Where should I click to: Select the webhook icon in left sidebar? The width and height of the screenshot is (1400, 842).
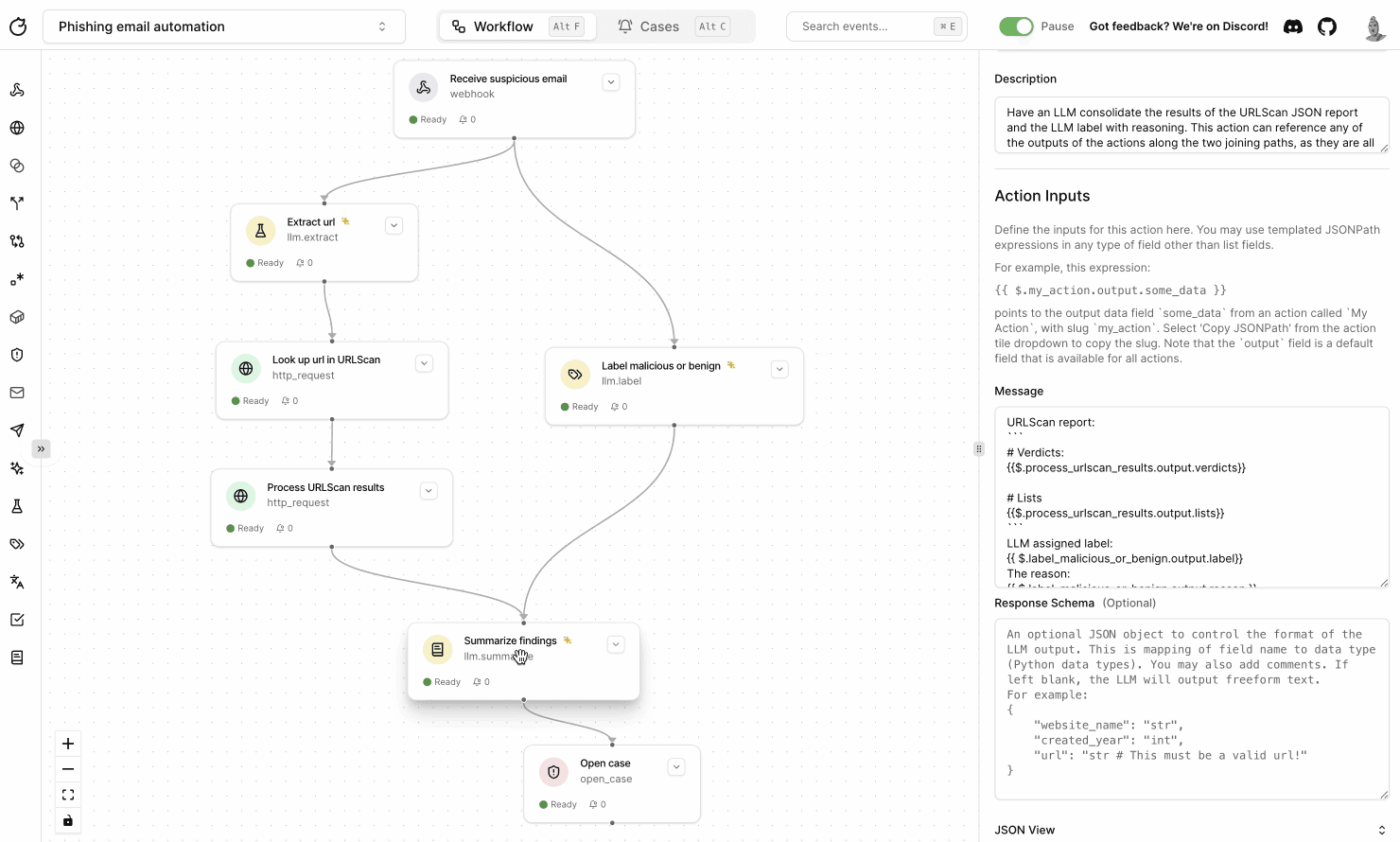17,90
